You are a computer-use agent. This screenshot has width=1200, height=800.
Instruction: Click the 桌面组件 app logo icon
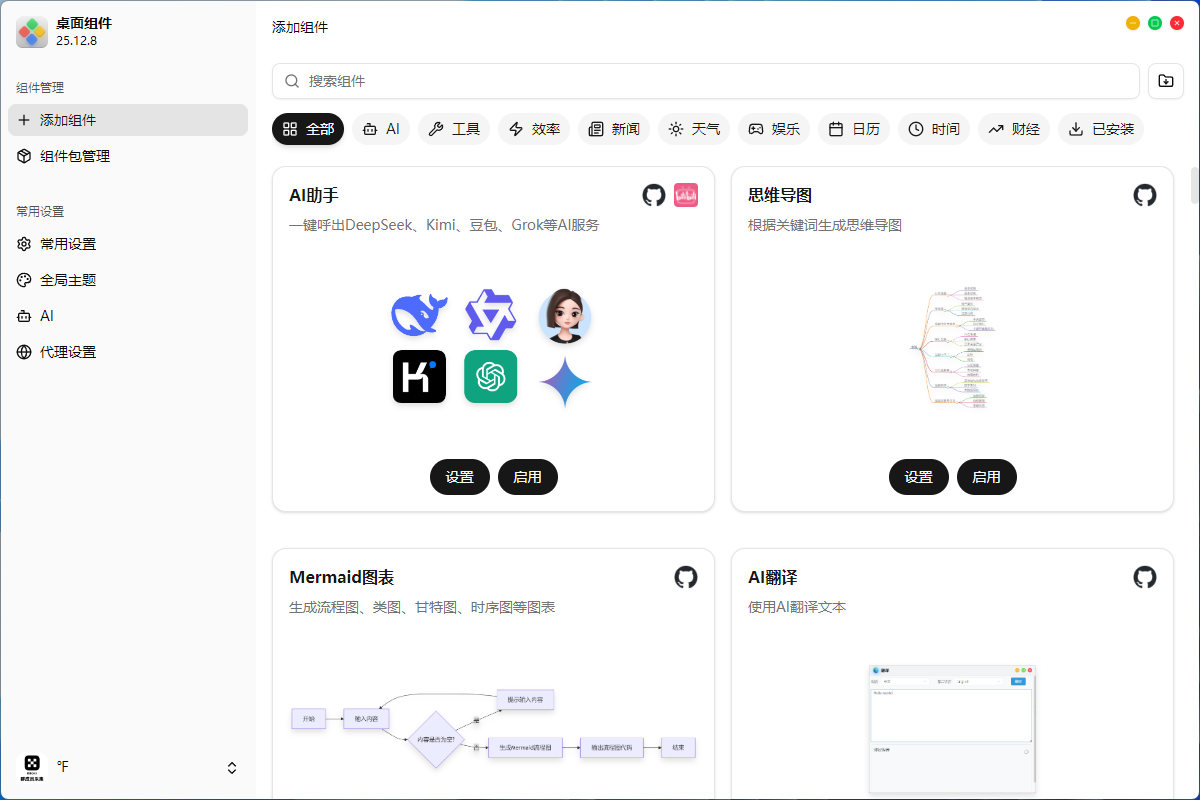pyautogui.click(x=32, y=32)
